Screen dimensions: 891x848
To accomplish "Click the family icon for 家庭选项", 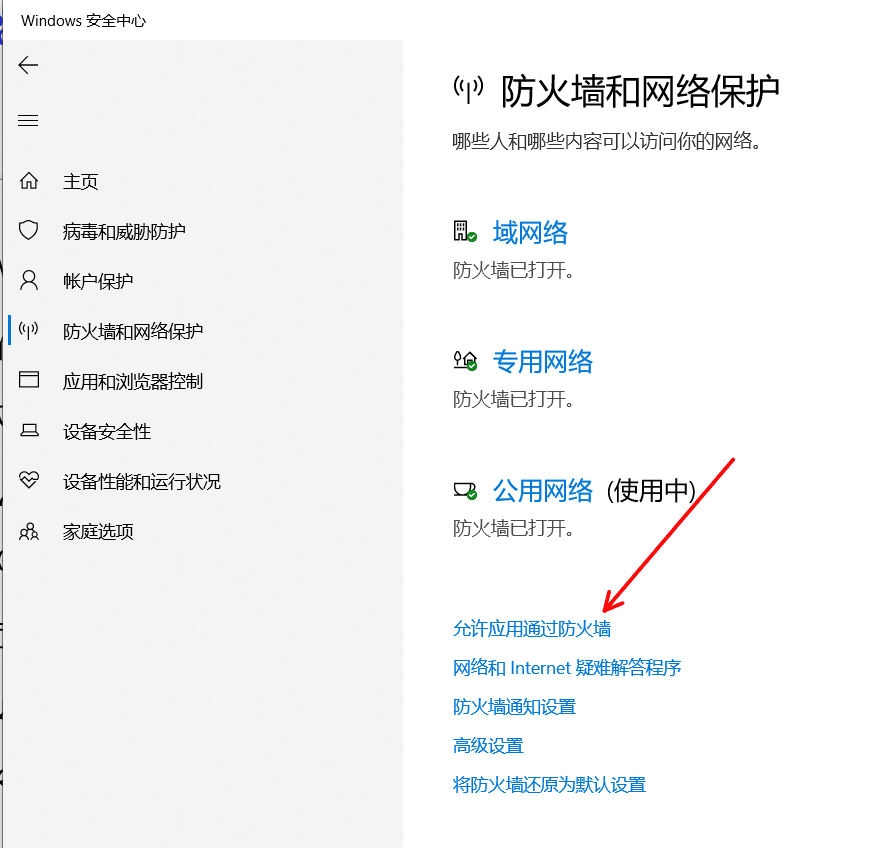I will point(29,531).
